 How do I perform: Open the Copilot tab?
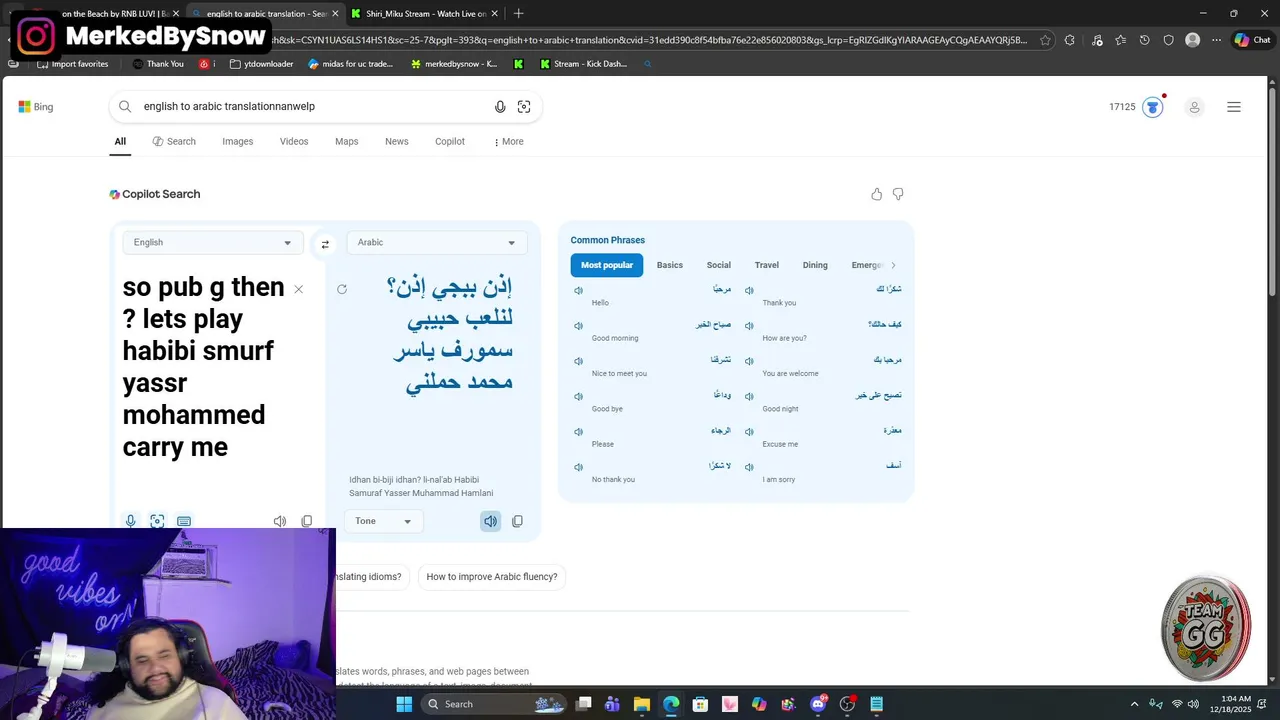pos(450,142)
